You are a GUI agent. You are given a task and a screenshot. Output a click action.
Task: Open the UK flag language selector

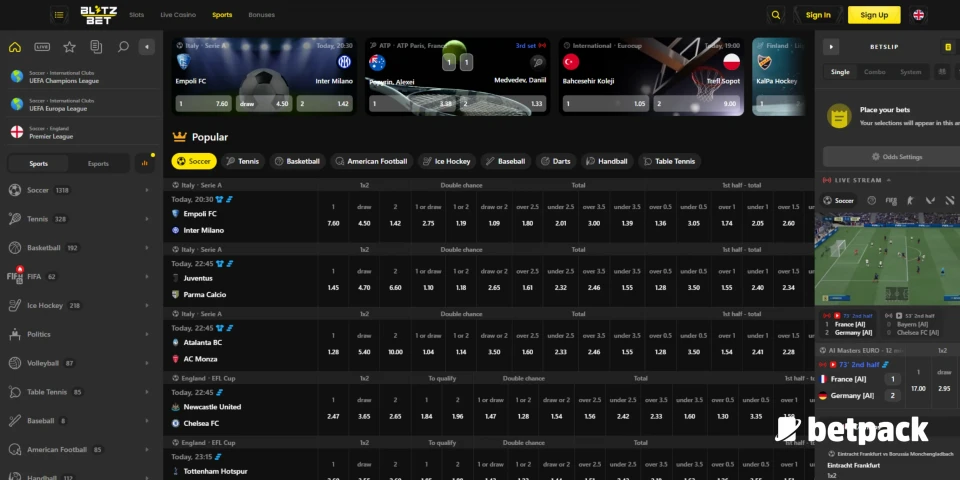coord(918,15)
